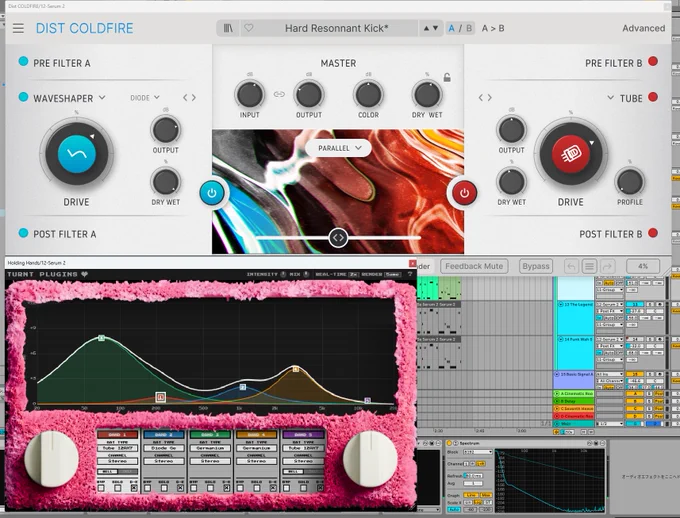Click the master Color knob

pyautogui.click(x=368, y=94)
